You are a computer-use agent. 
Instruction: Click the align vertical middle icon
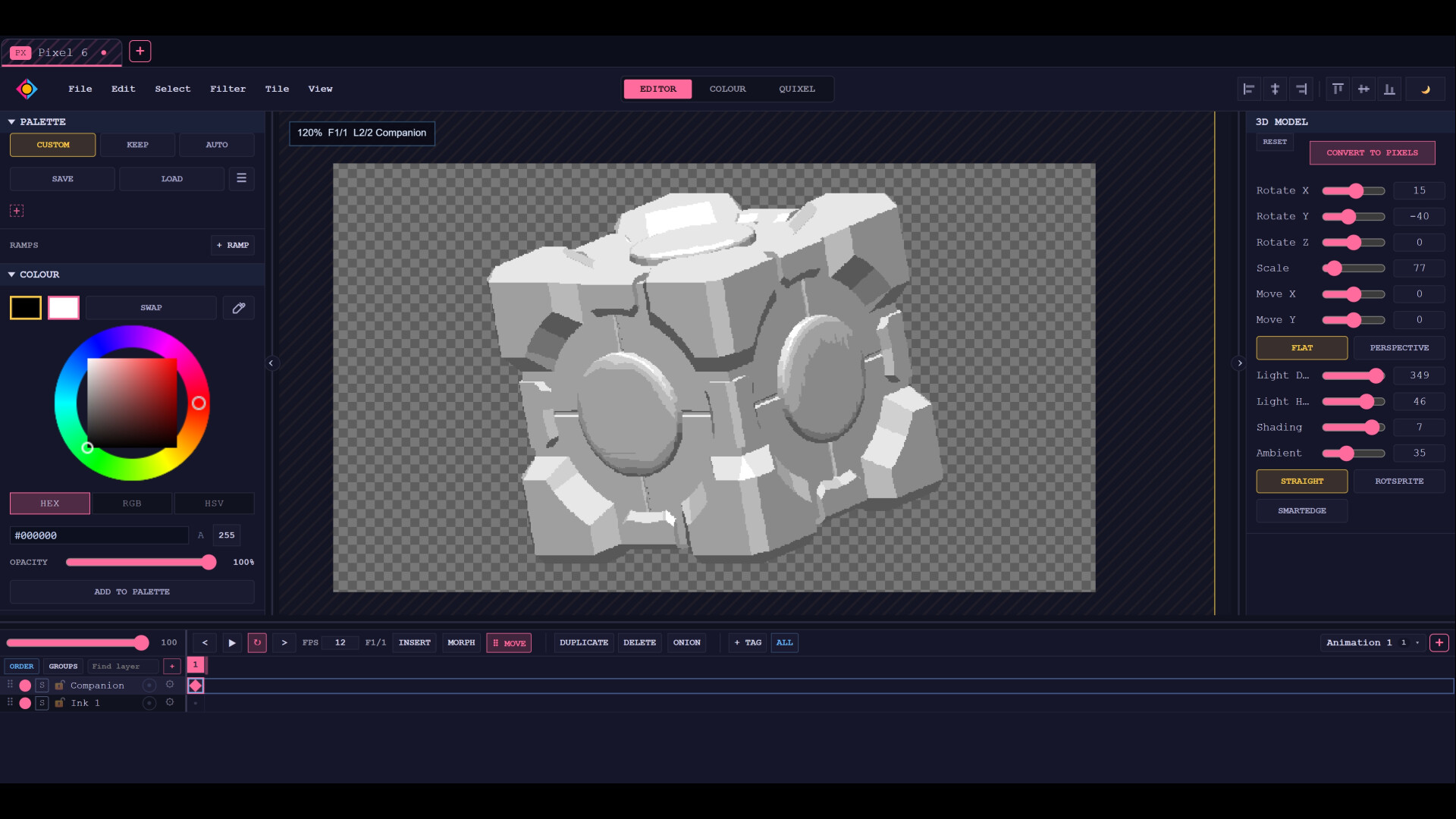[1363, 89]
